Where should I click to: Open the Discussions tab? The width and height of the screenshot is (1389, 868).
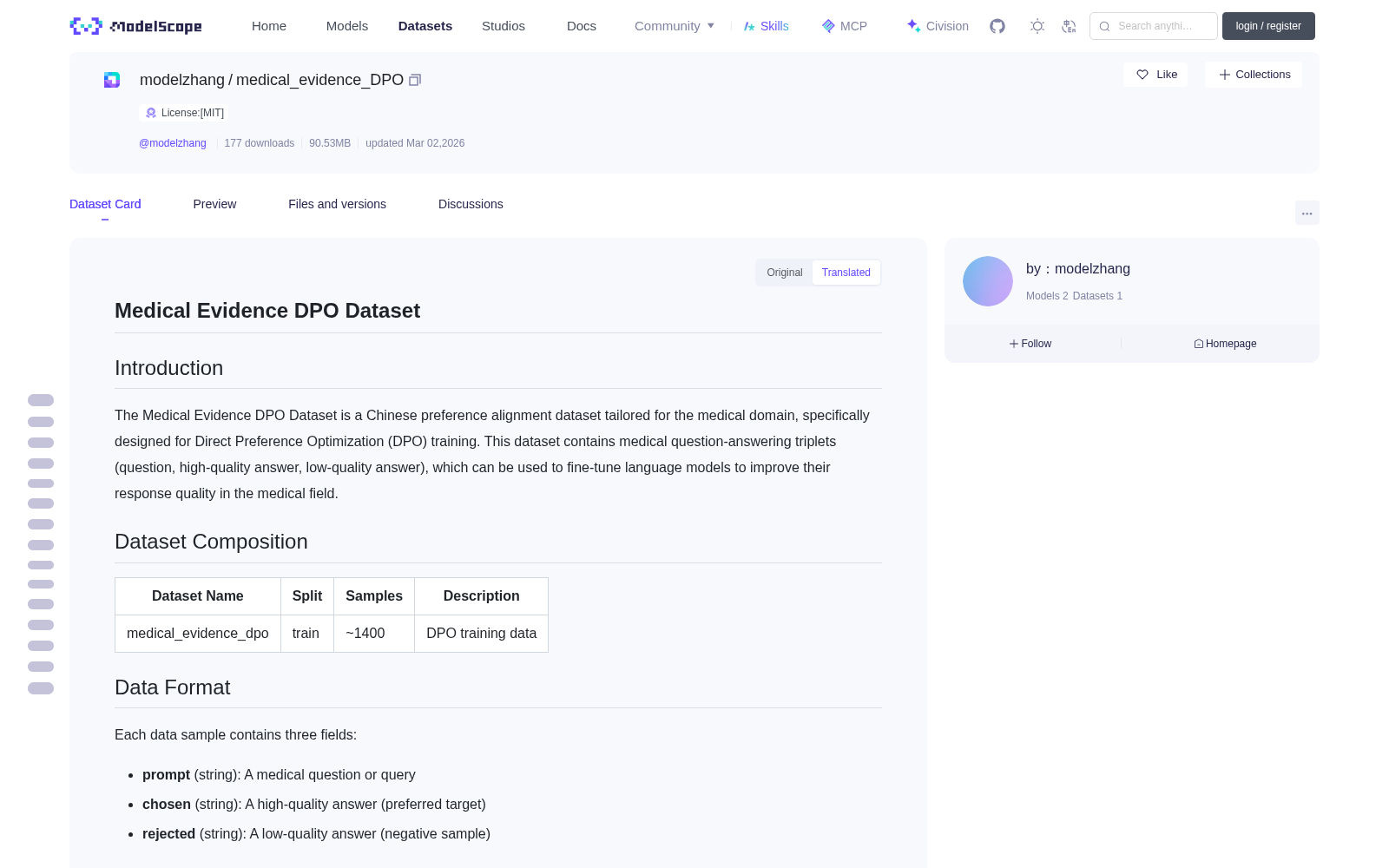pyautogui.click(x=471, y=204)
